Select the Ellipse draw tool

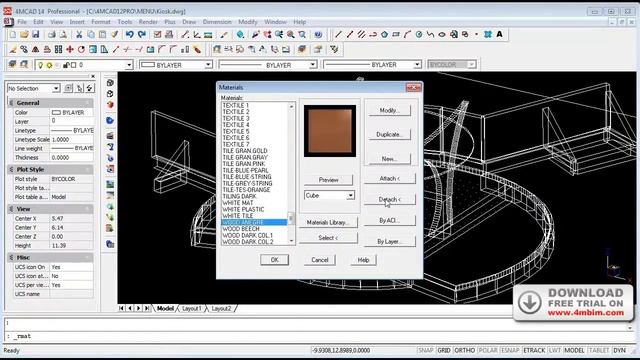pos(442,35)
